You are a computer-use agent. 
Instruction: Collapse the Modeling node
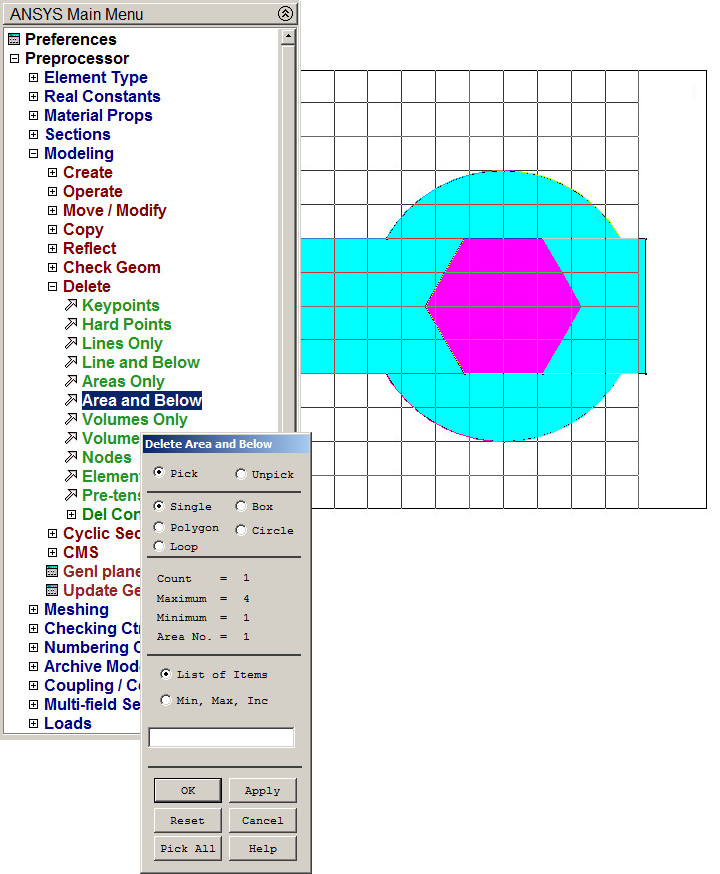[33, 153]
